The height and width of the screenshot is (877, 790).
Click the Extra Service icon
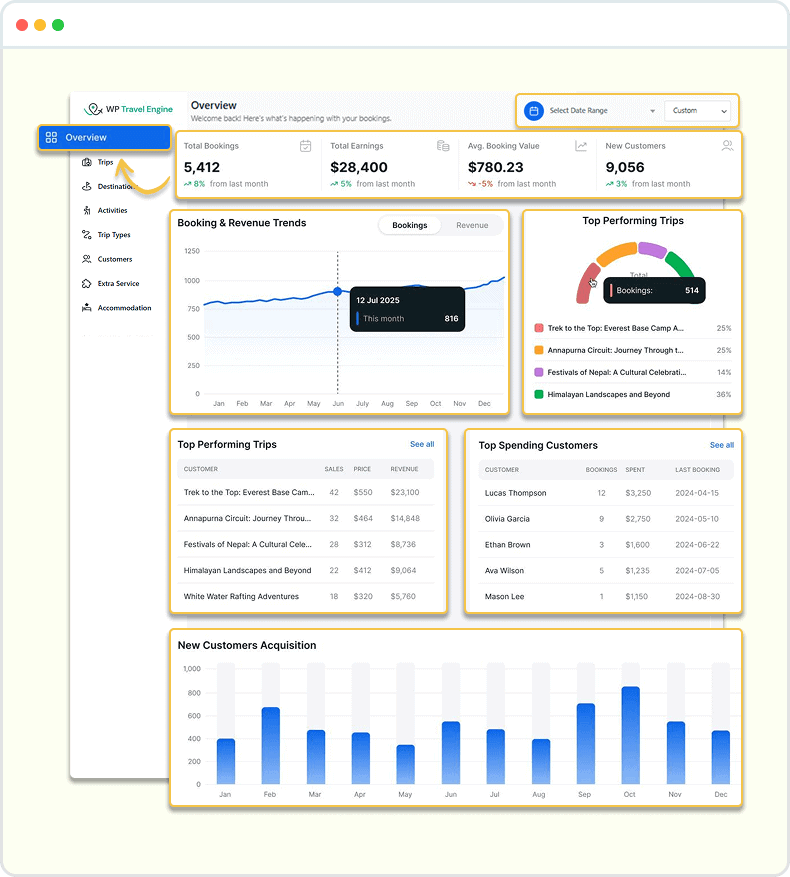pos(87,284)
